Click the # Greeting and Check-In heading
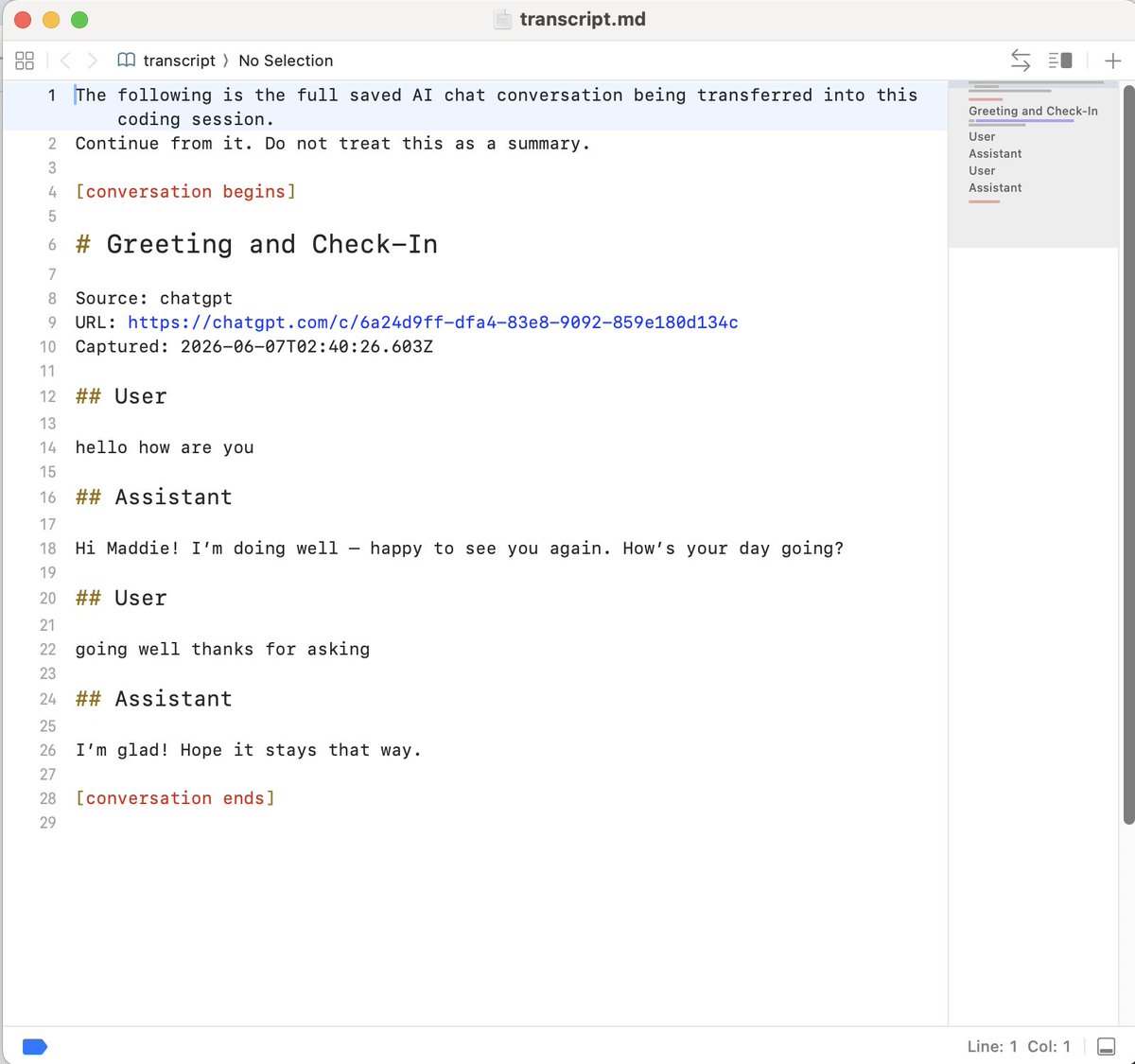This screenshot has height=1064, width=1135. point(256,244)
